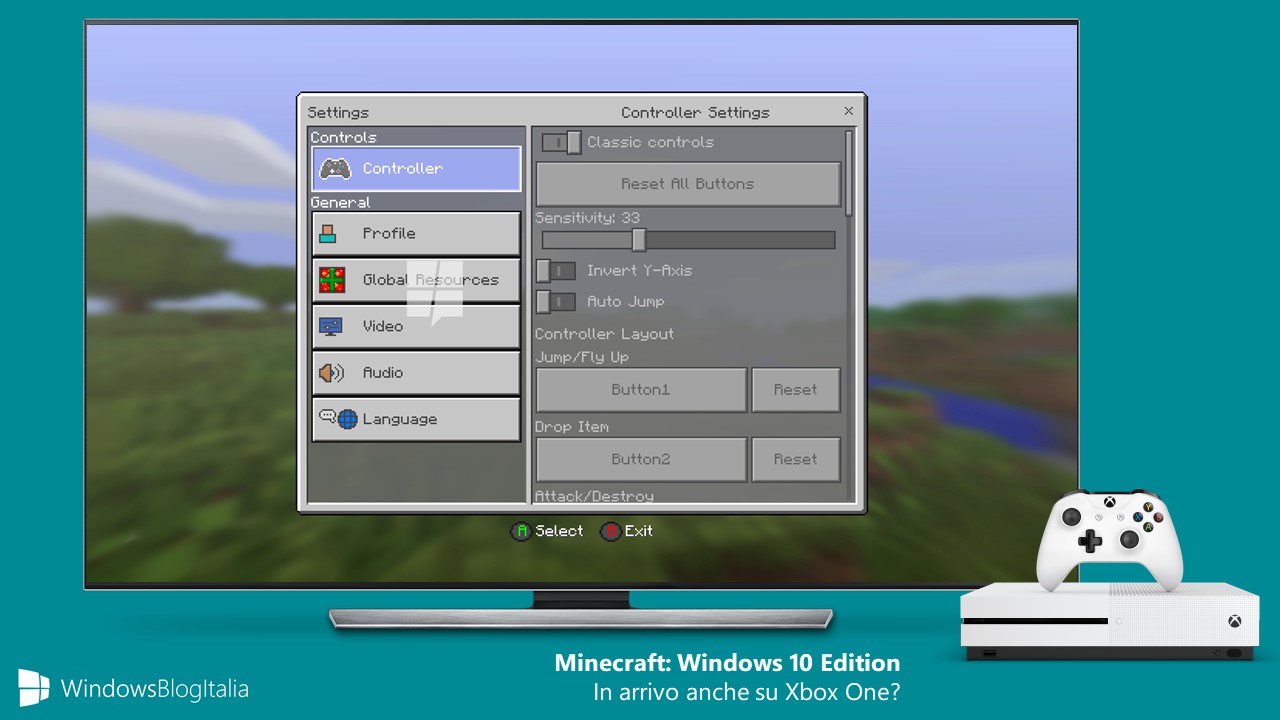Click the Minecraft: Windows 10 Edition caption
The height and width of the screenshot is (720, 1280).
727,663
